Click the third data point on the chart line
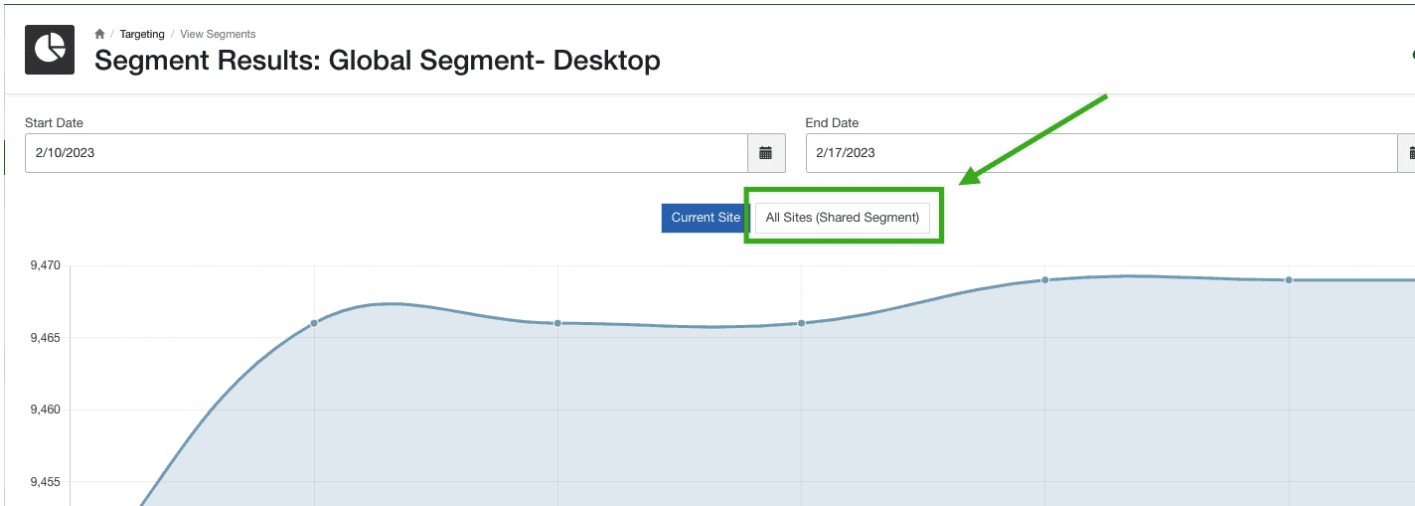 (x=801, y=323)
